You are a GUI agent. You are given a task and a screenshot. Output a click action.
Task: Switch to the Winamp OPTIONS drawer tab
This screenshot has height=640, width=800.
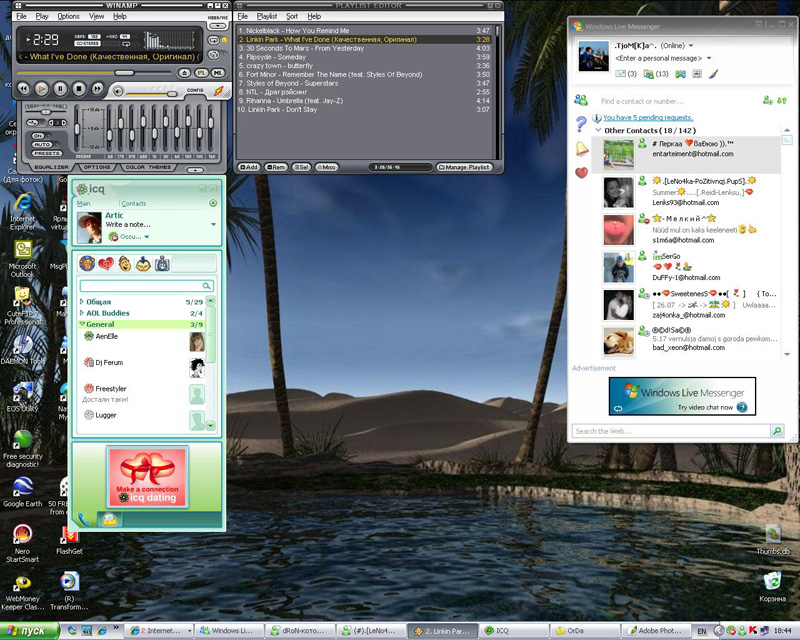coord(96,167)
